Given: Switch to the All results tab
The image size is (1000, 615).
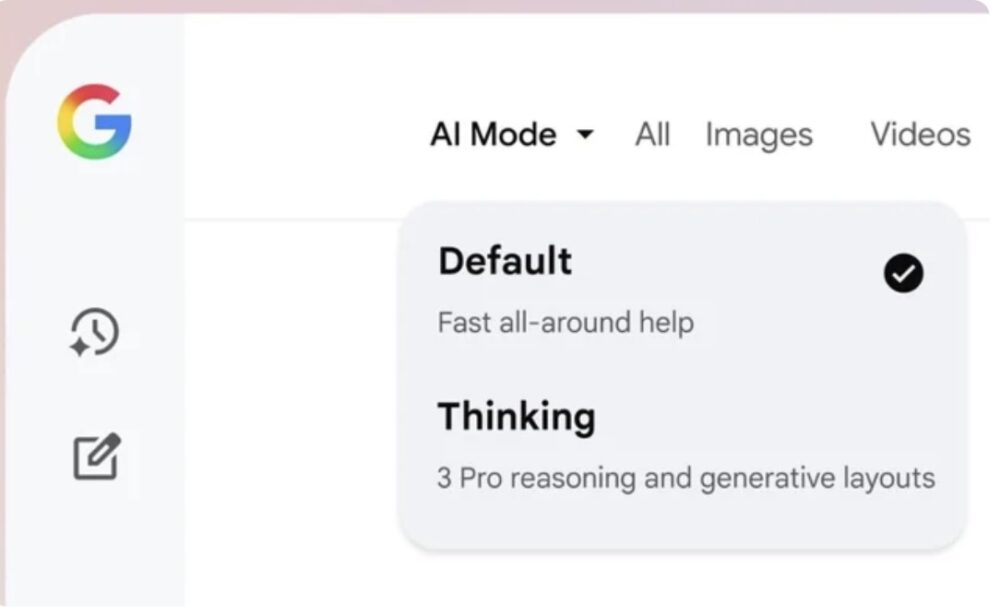Looking at the screenshot, I should pos(652,134).
